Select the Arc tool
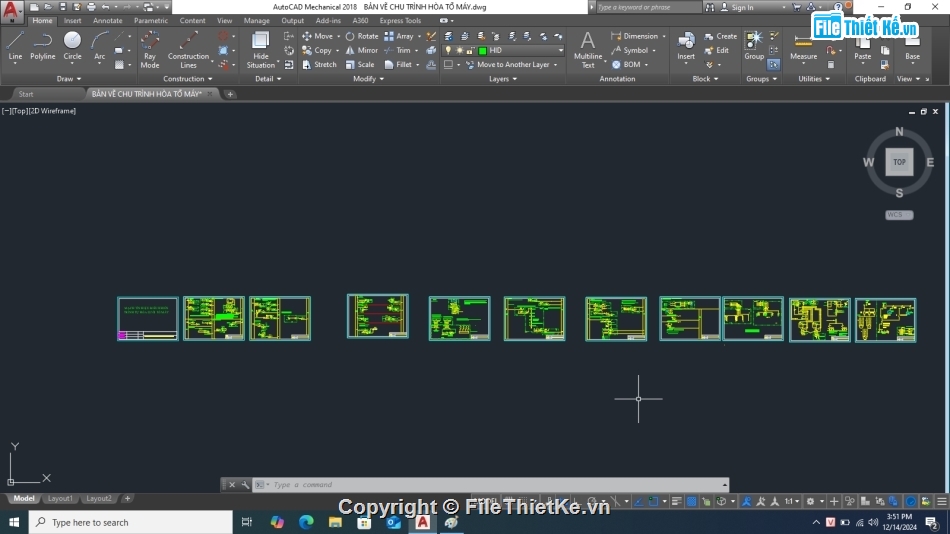The height and width of the screenshot is (534, 950). (99, 47)
